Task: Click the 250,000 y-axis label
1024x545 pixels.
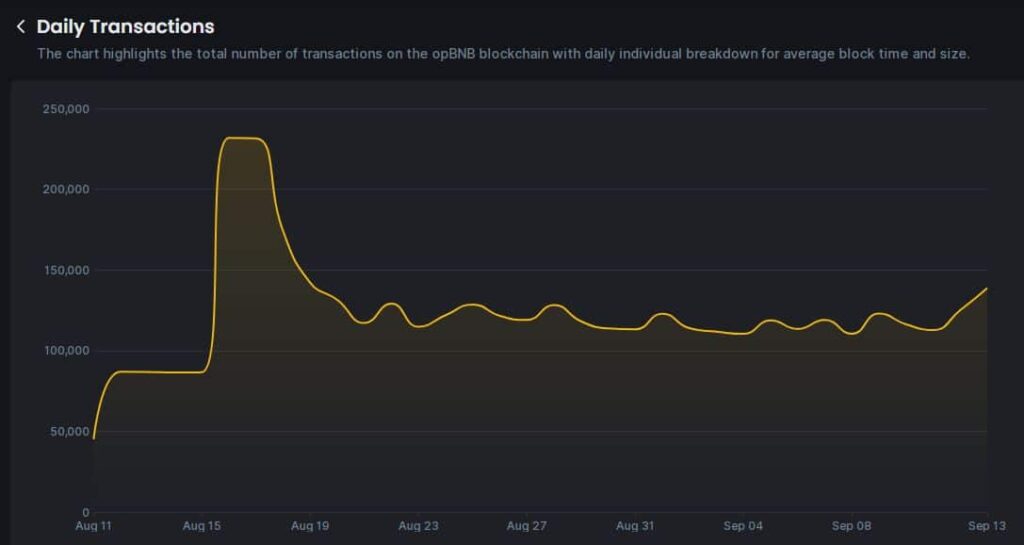Action: click(x=66, y=109)
